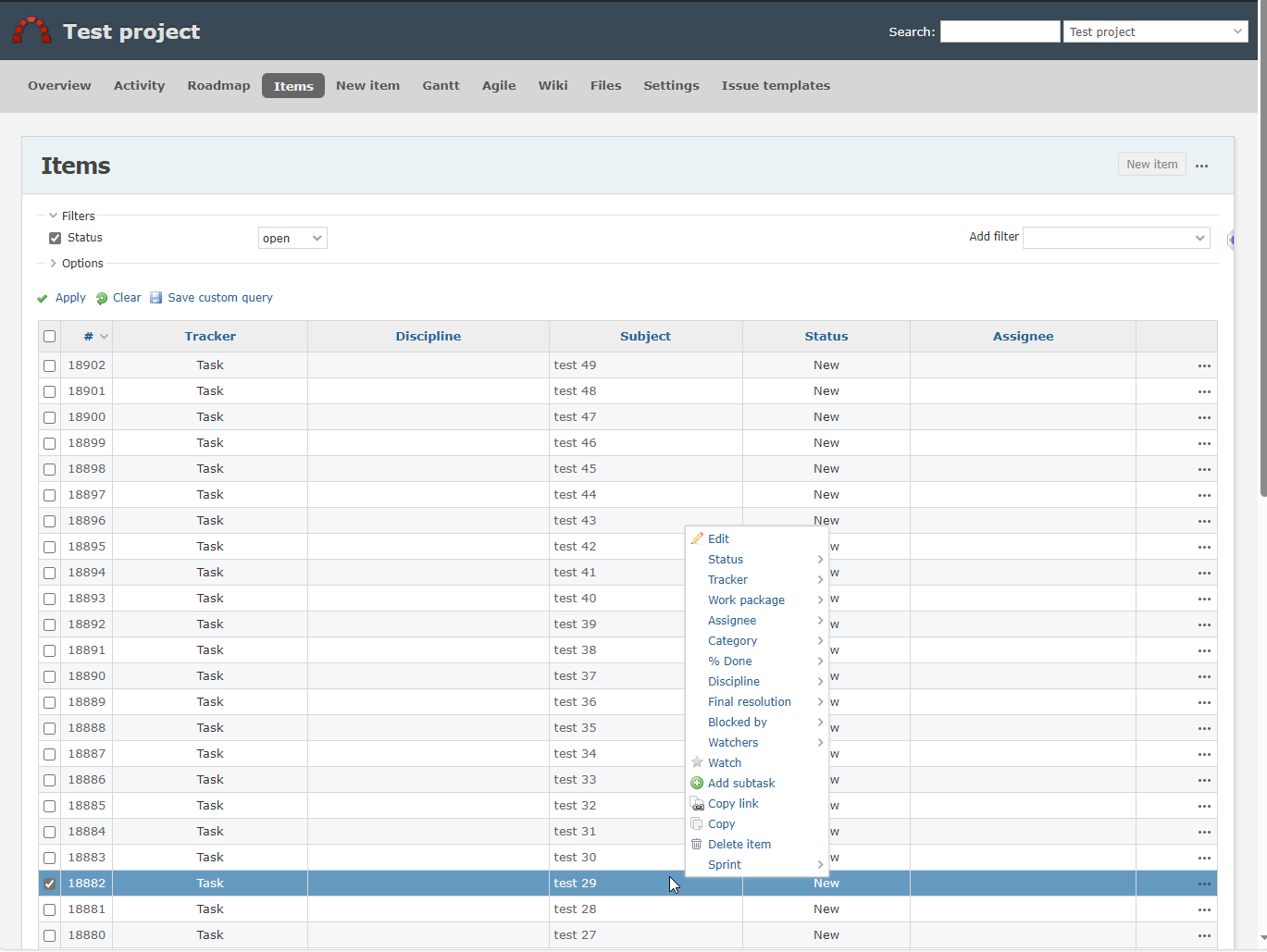The image size is (1267, 952).
Task: Open row actions ellipsis for item 18880
Action: click(1204, 935)
